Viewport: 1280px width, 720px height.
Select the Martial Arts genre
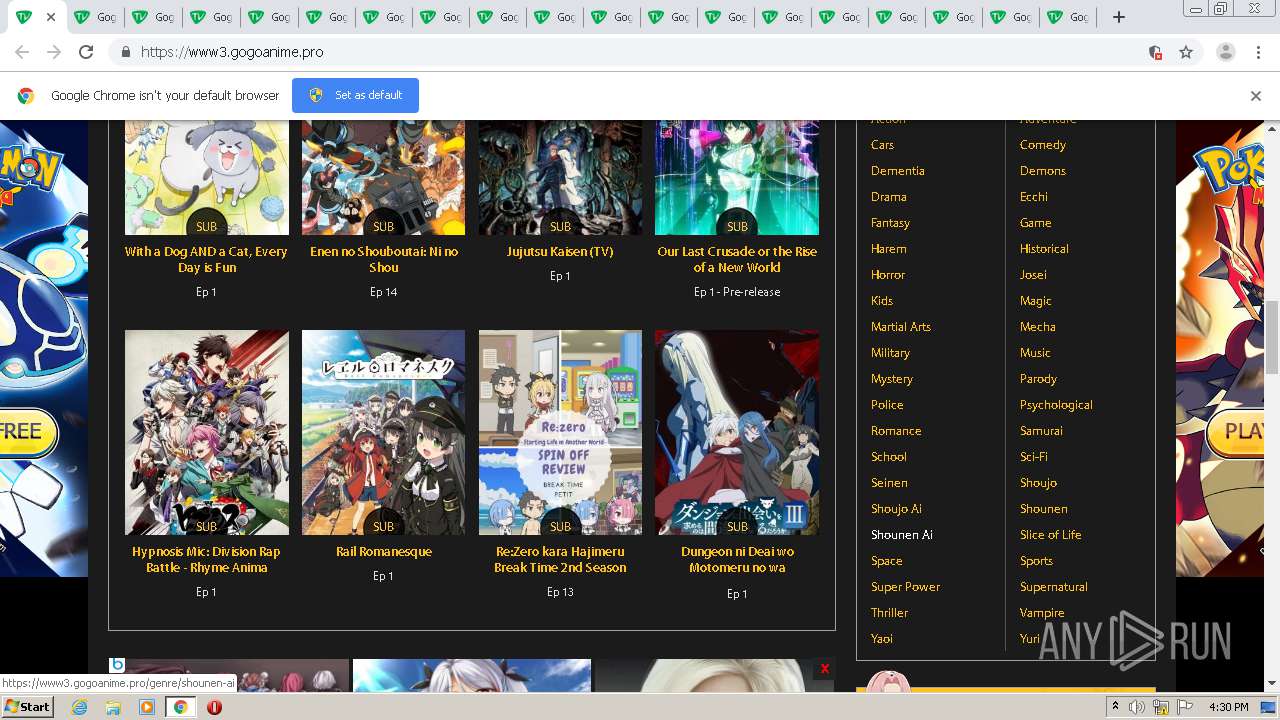(900, 327)
